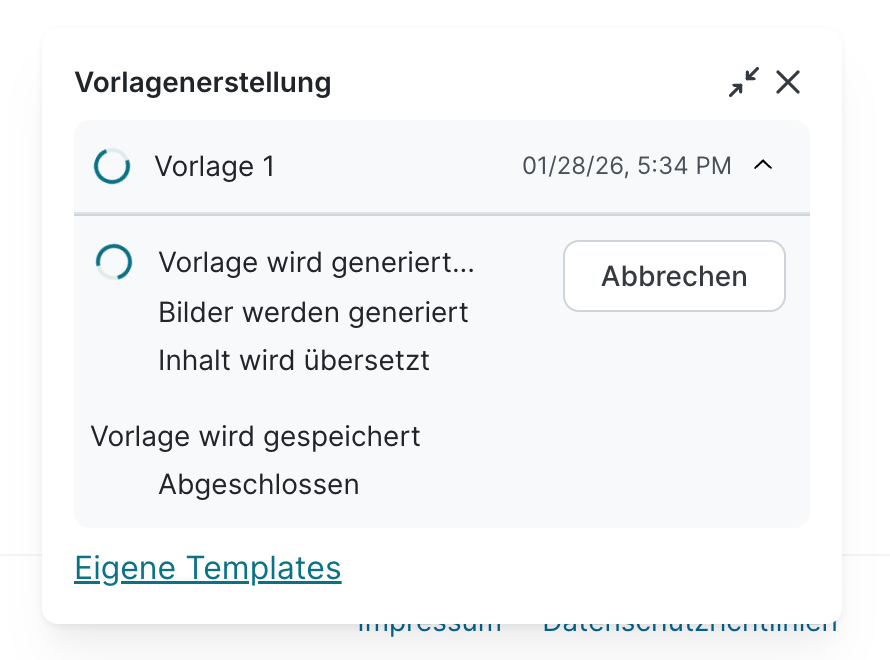Select the step 'Bilder werden generiert'
The image size is (890, 660).
click(x=313, y=312)
